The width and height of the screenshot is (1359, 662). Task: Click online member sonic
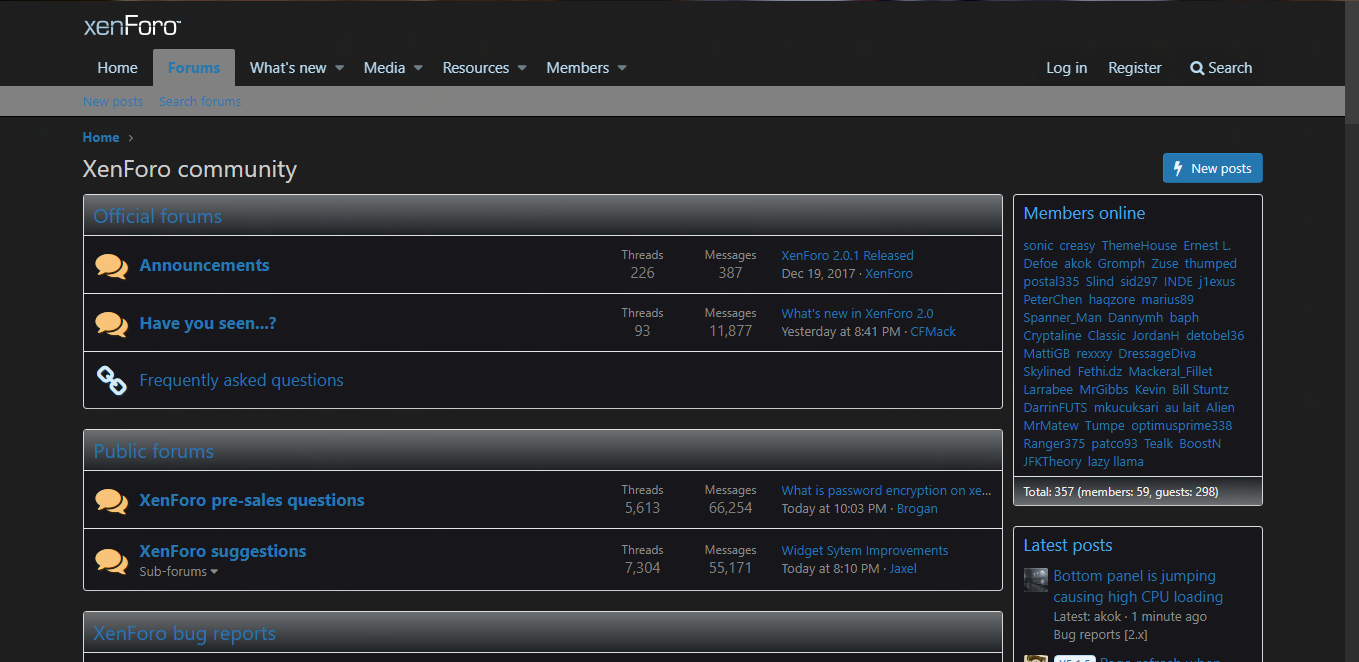tap(1038, 245)
